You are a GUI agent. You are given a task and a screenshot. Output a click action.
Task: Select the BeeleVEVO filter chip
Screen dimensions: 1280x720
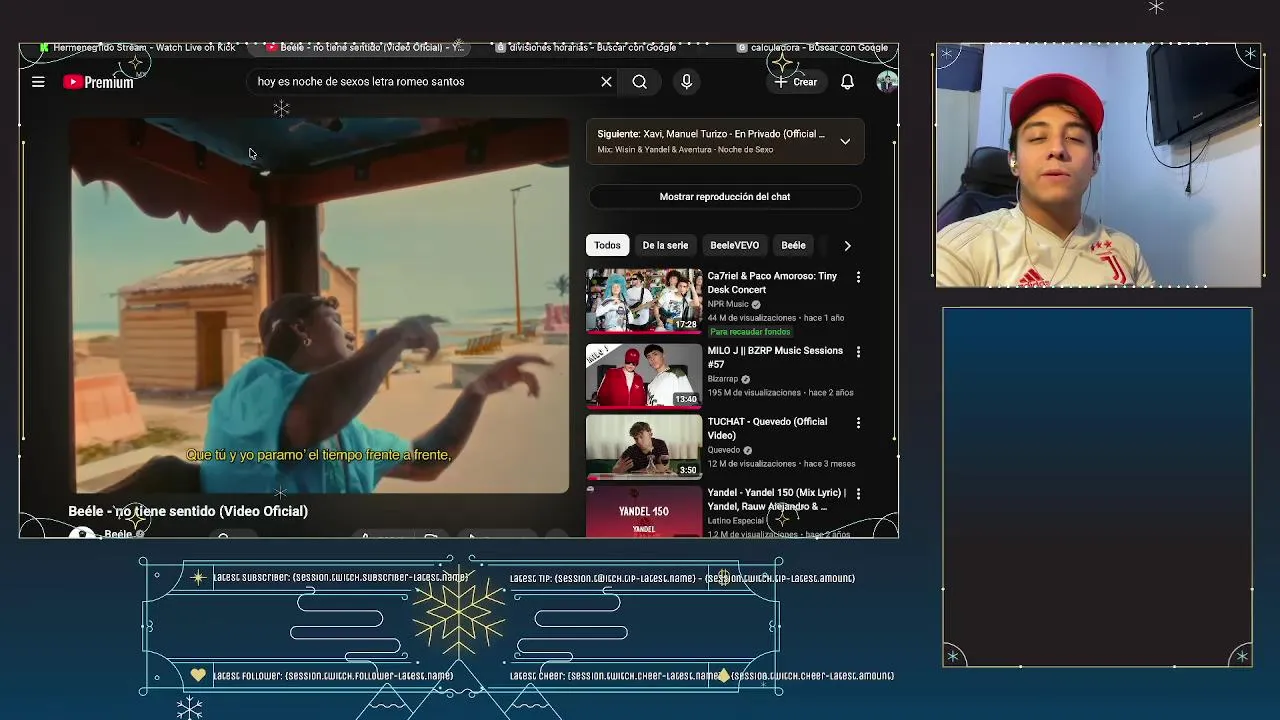(x=734, y=245)
